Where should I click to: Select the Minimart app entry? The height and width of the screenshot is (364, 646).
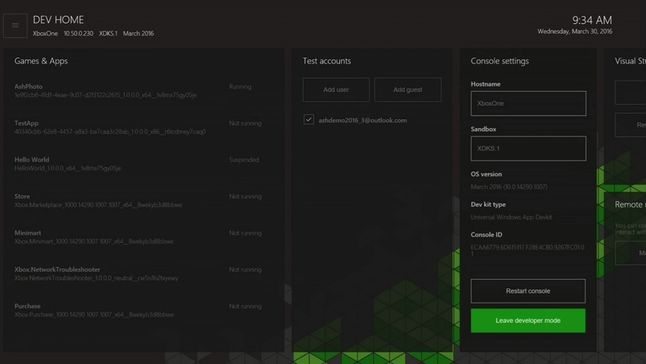point(138,237)
